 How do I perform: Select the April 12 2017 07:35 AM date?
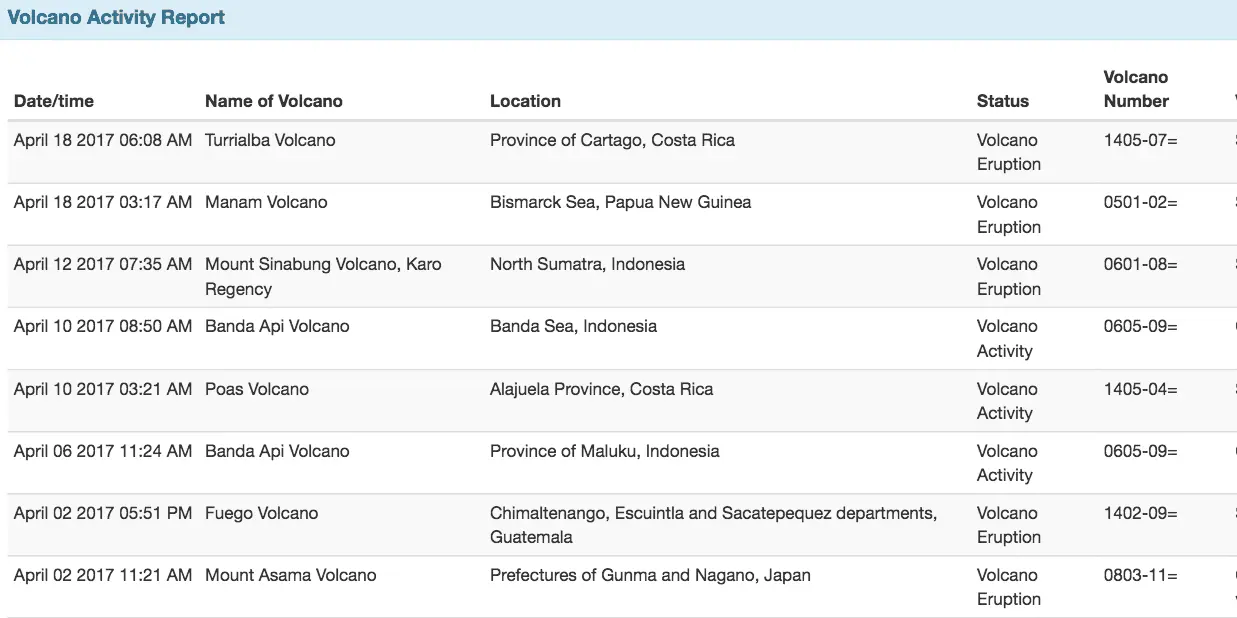tap(103, 264)
